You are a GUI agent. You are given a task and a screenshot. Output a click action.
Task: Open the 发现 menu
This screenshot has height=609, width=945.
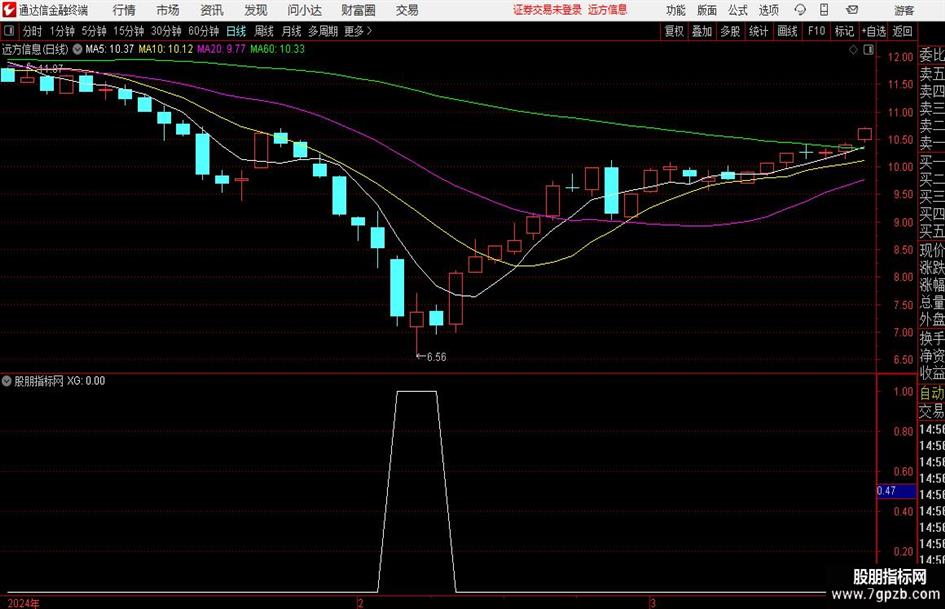(256, 10)
